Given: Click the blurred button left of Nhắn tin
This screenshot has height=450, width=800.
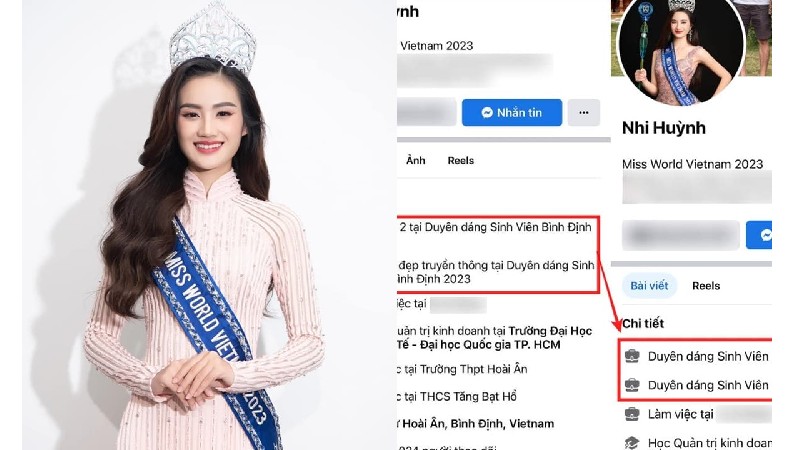Looking at the screenshot, I should (x=426, y=112).
